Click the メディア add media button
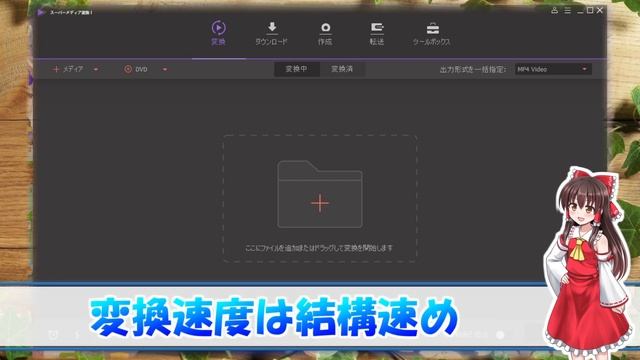The height and width of the screenshot is (360, 640). 68,69
